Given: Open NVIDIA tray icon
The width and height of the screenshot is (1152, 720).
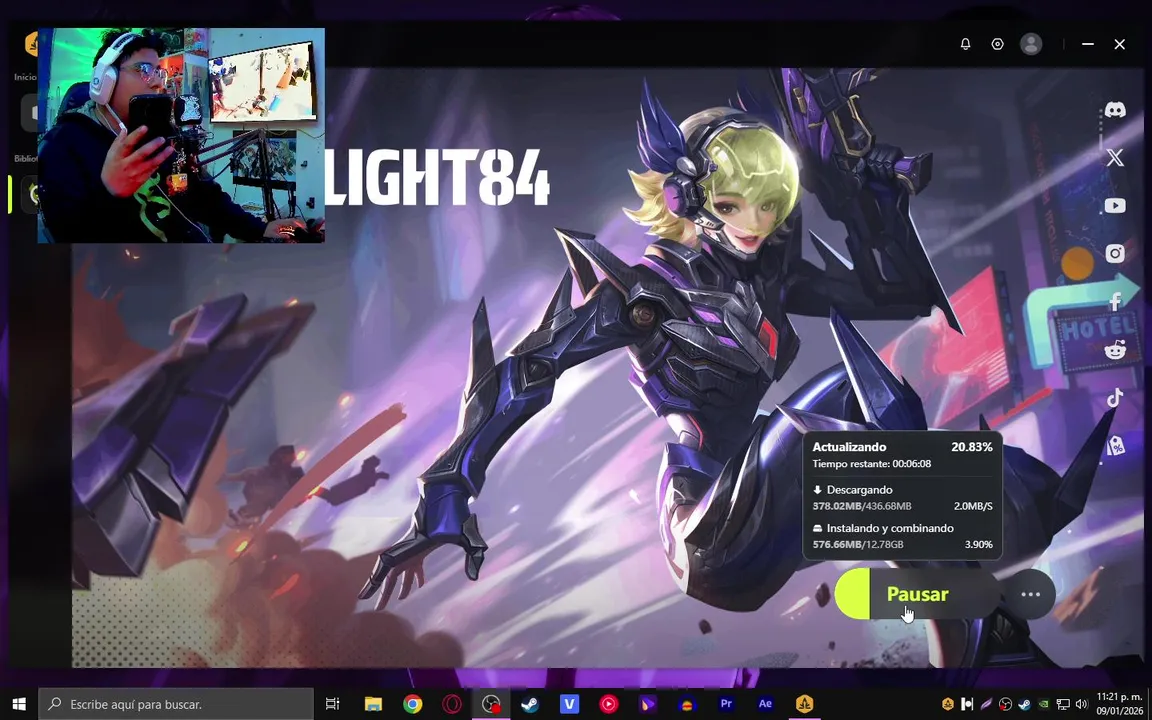Looking at the screenshot, I should point(1043,704).
